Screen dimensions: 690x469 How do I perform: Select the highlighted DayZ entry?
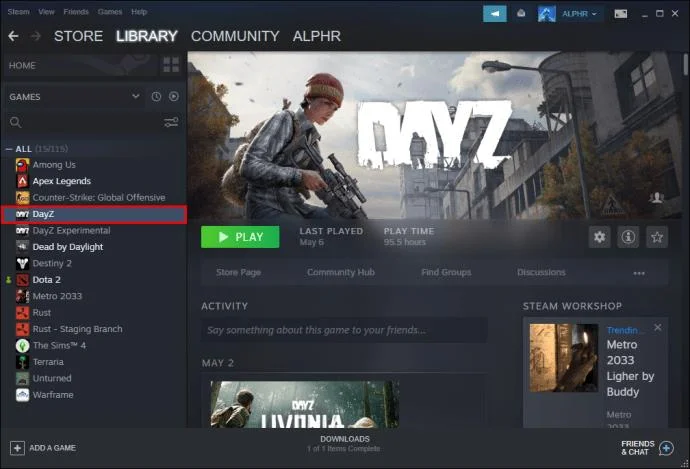pos(94,214)
